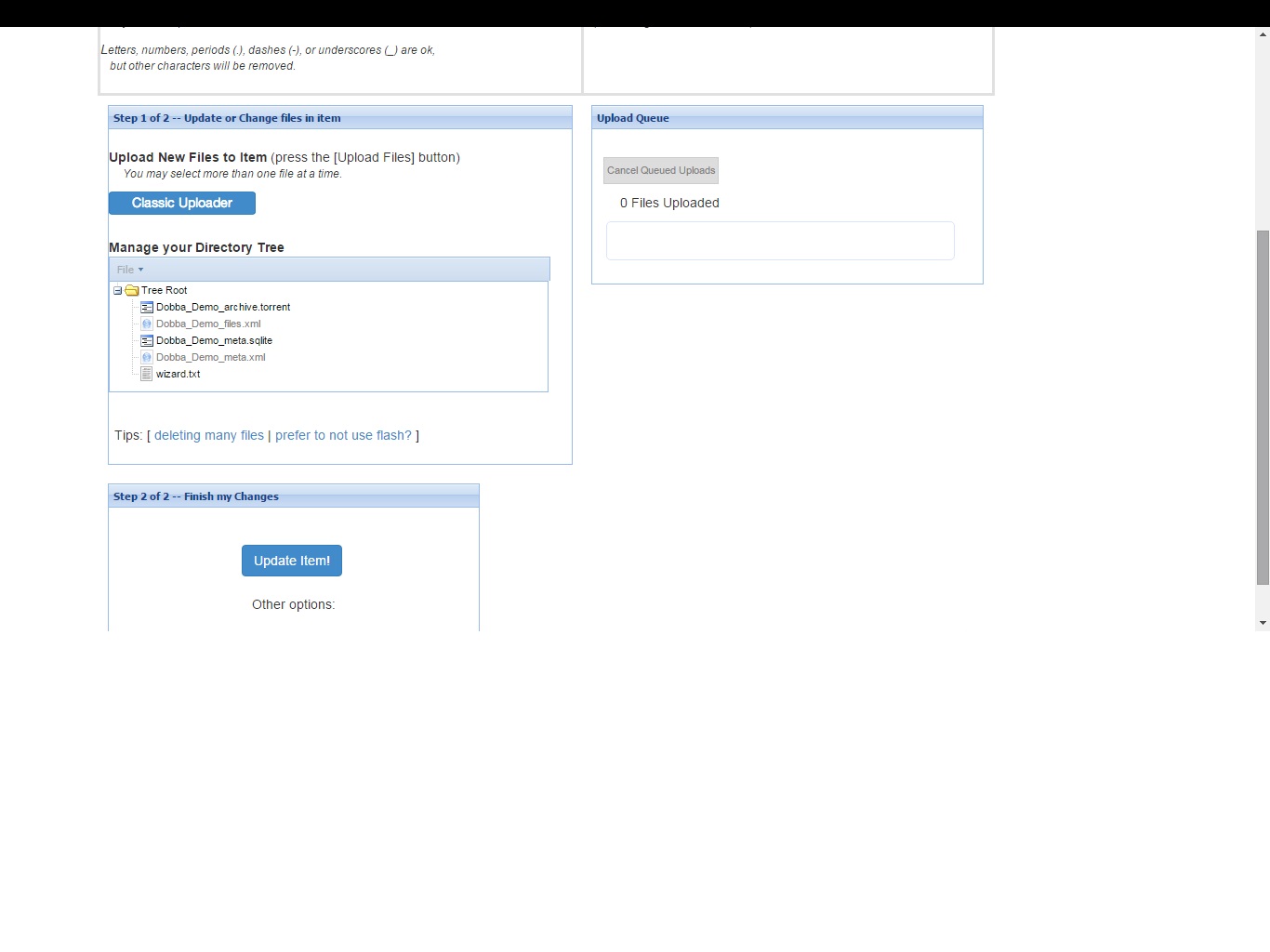1270x952 pixels.
Task: Click the XML icon beside Dobba_Demo_meta.xml
Action: coord(147,357)
